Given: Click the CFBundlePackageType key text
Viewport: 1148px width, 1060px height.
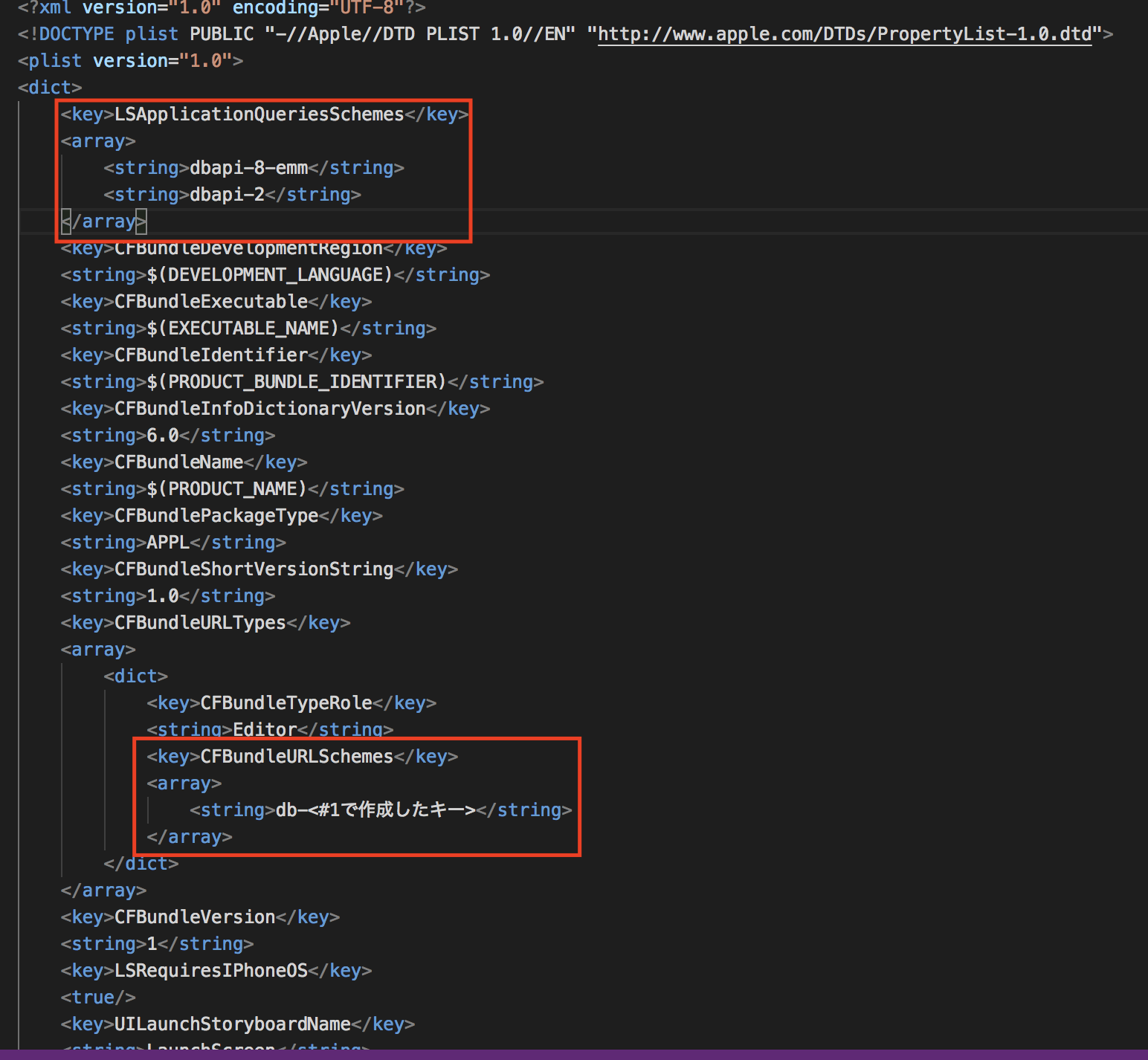Looking at the screenshot, I should tap(216, 516).
